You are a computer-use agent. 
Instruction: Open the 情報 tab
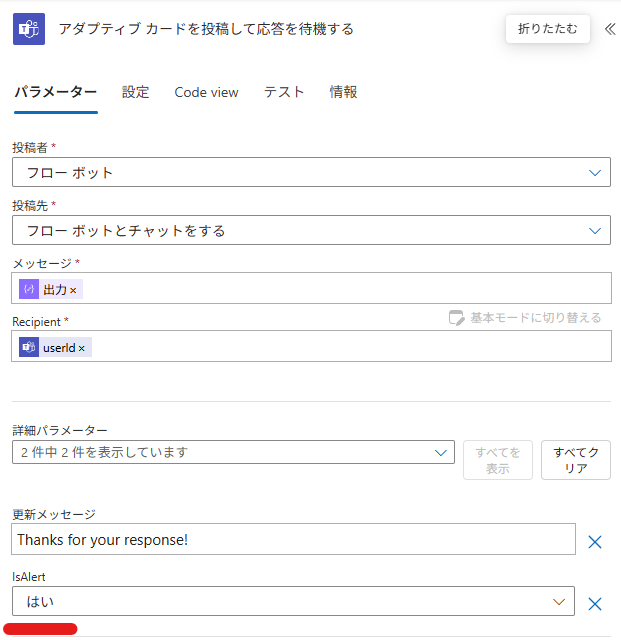coord(343,92)
